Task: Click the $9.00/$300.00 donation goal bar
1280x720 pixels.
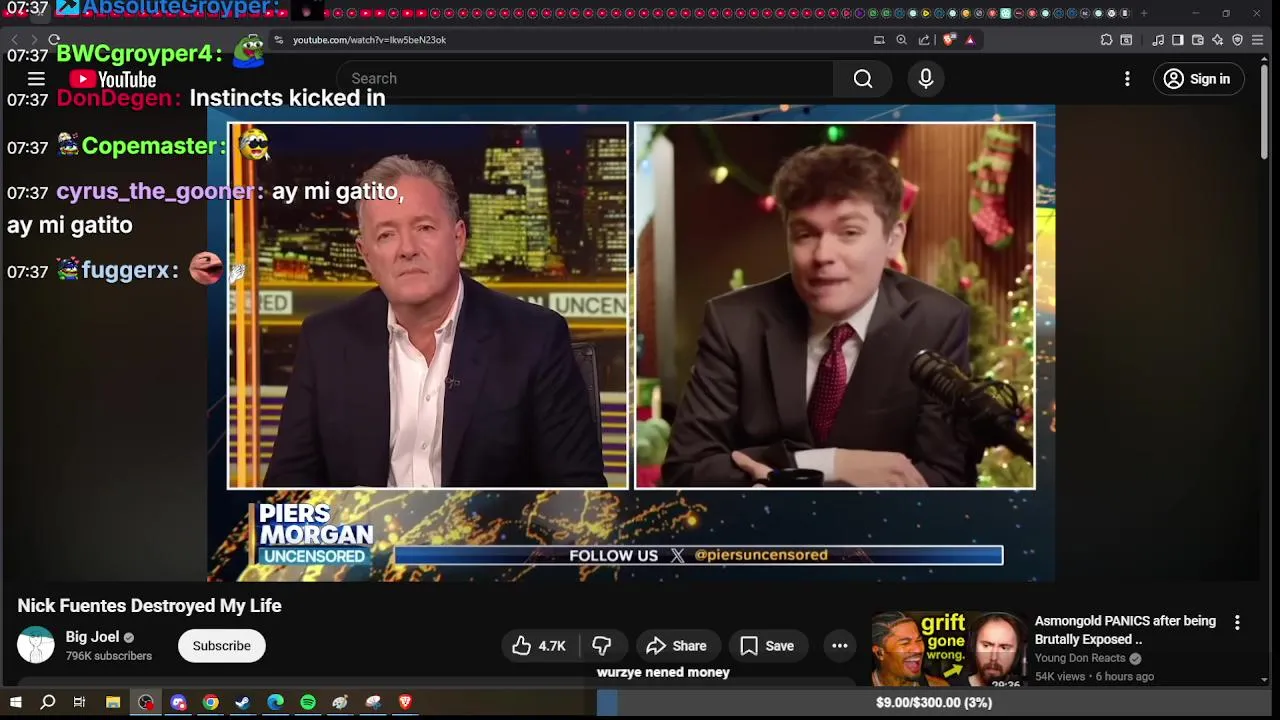Action: pos(934,703)
